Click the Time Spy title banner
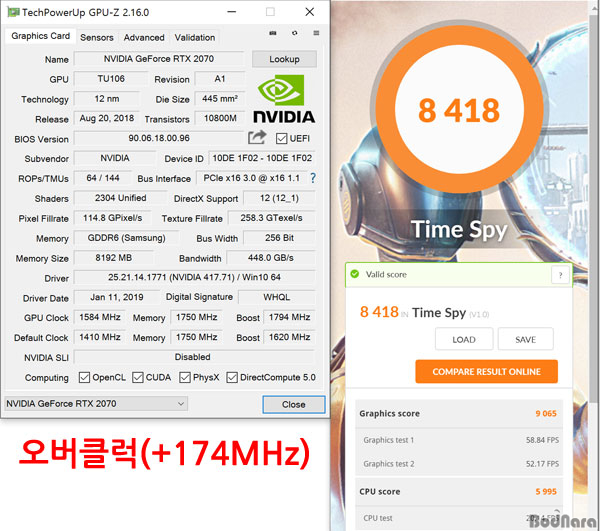The height and width of the screenshot is (531, 600). click(x=459, y=230)
